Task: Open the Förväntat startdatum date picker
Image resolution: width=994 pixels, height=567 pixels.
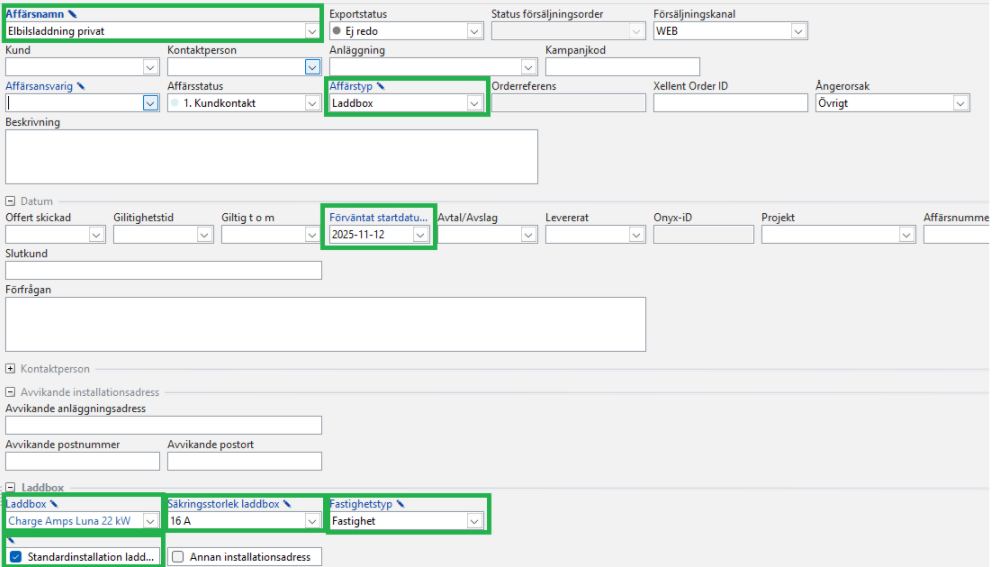Action: pos(421,234)
